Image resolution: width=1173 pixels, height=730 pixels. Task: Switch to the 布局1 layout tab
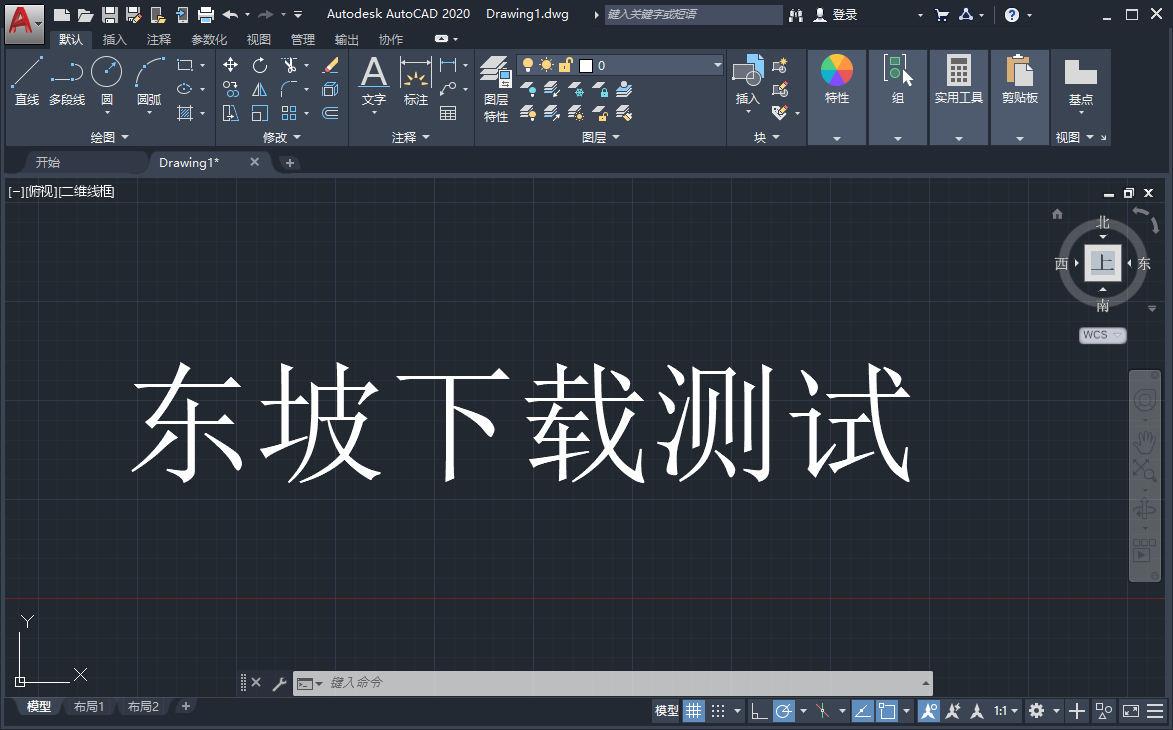[x=88, y=706]
